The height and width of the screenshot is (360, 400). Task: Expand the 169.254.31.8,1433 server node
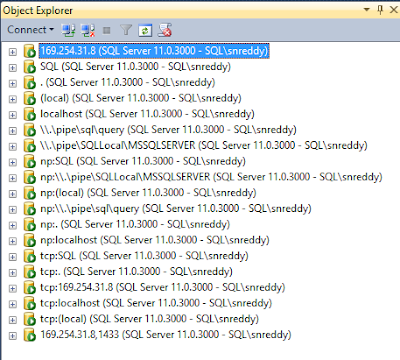tap(13, 336)
